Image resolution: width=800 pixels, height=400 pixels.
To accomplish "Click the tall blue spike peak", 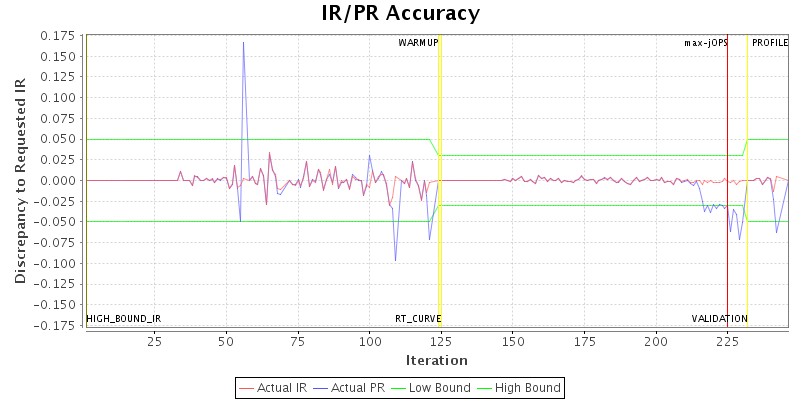I will click(243, 43).
